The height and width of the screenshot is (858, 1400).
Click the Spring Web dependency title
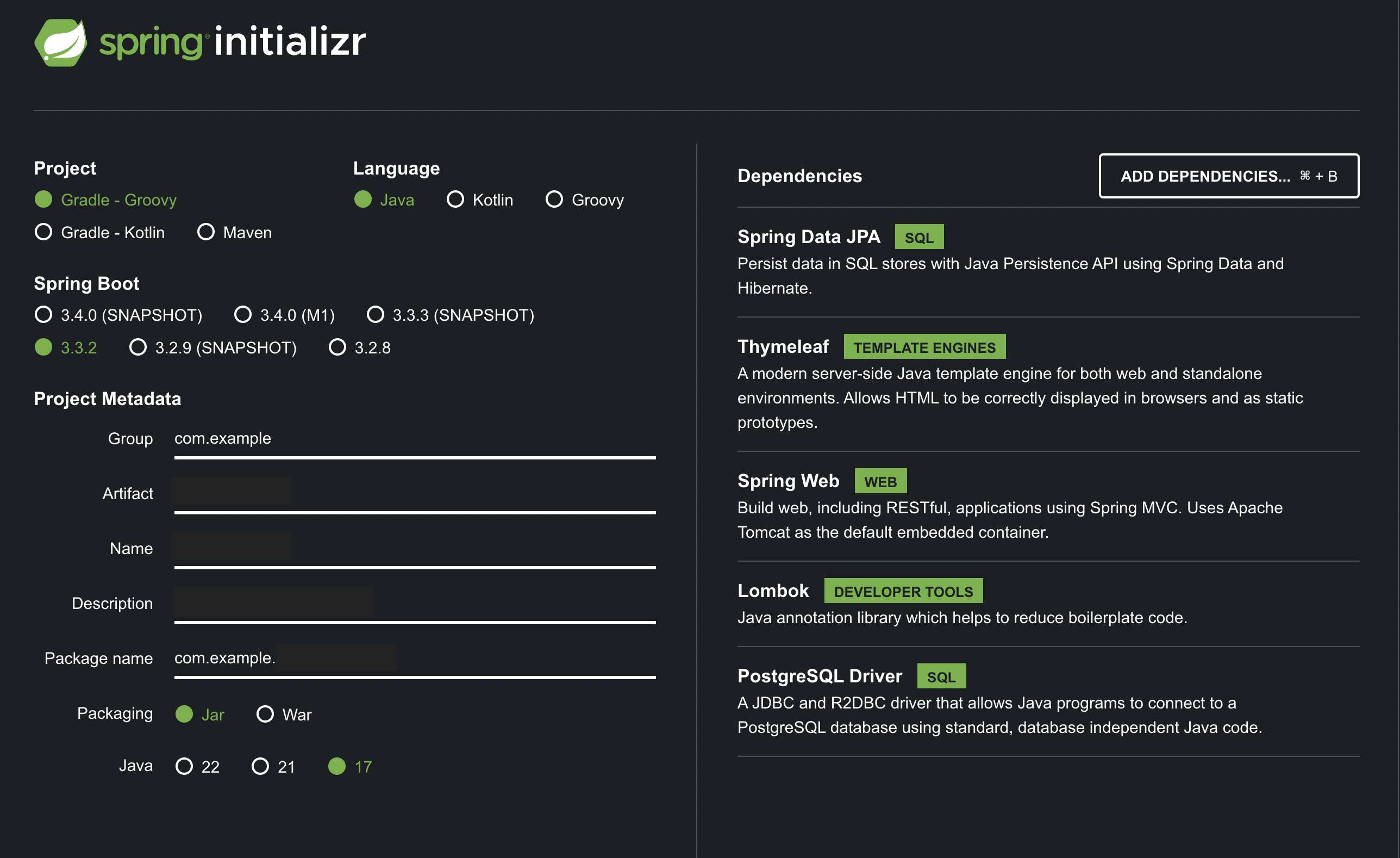[x=788, y=481]
